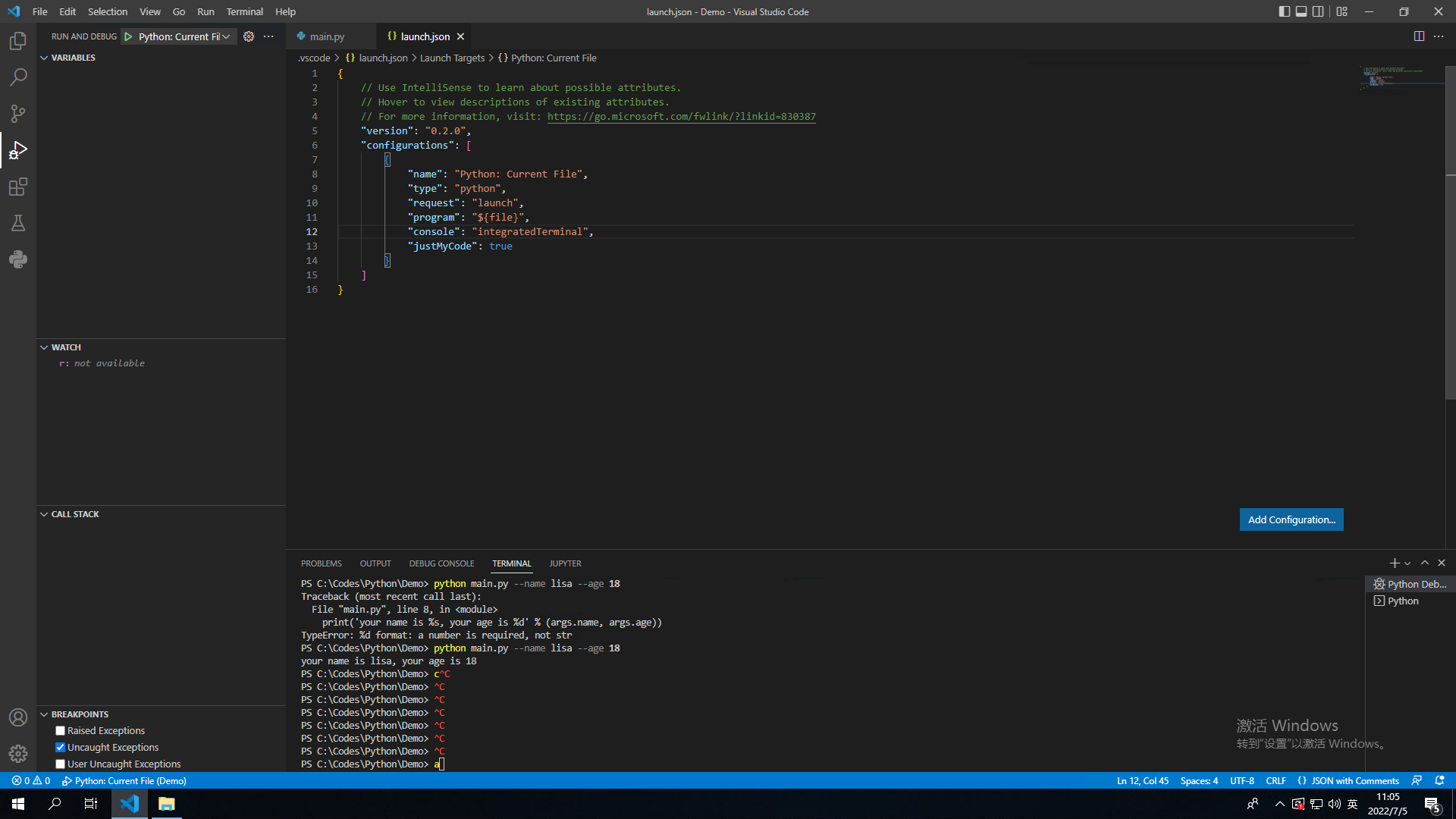This screenshot has width=1456, height=819.
Task: Open launch.json via the gear icon
Action: click(249, 36)
